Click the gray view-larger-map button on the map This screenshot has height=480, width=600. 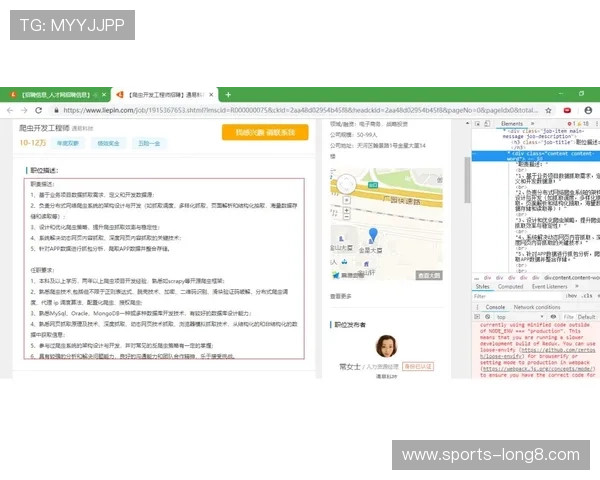click(x=429, y=275)
